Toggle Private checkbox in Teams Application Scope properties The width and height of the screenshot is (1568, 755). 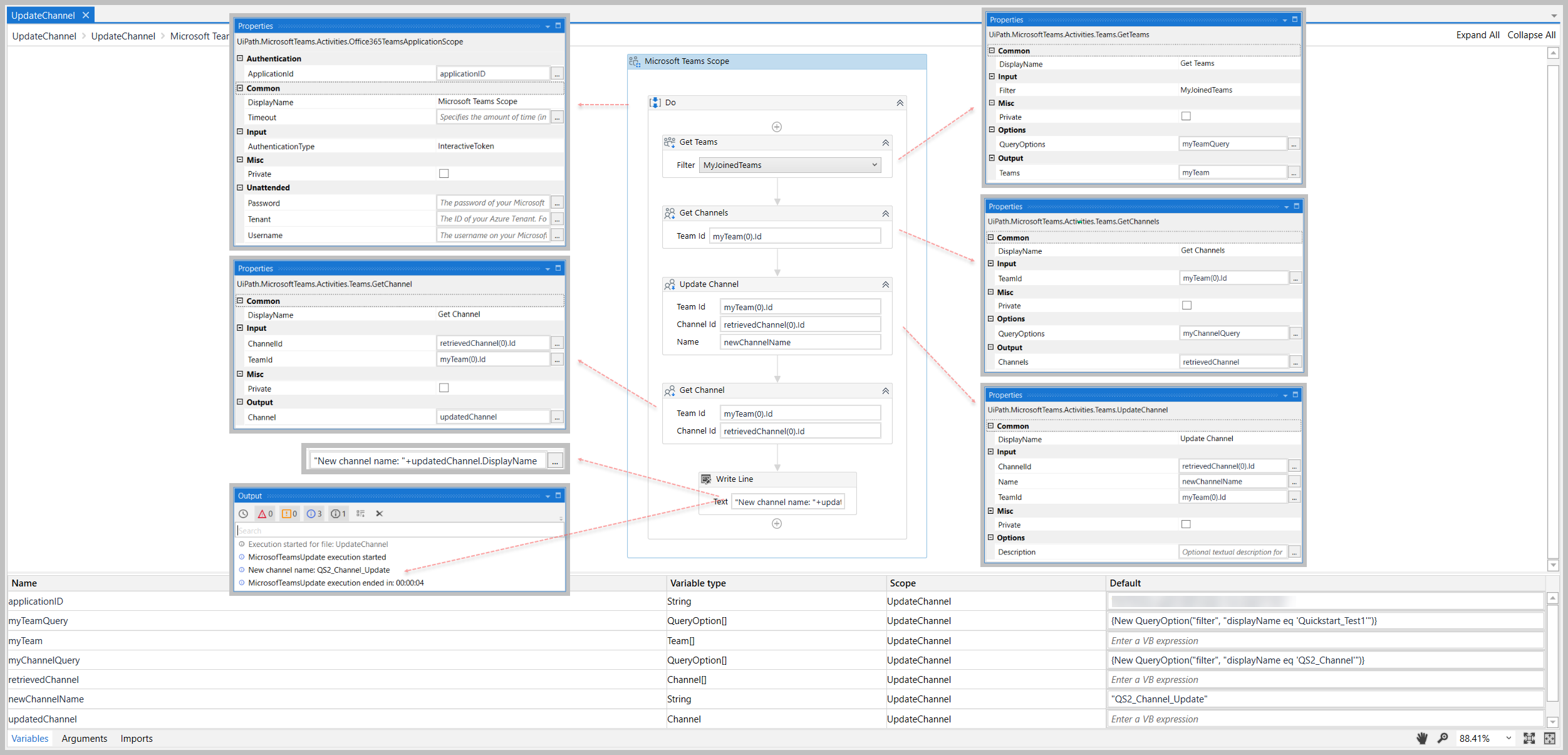pyautogui.click(x=444, y=174)
